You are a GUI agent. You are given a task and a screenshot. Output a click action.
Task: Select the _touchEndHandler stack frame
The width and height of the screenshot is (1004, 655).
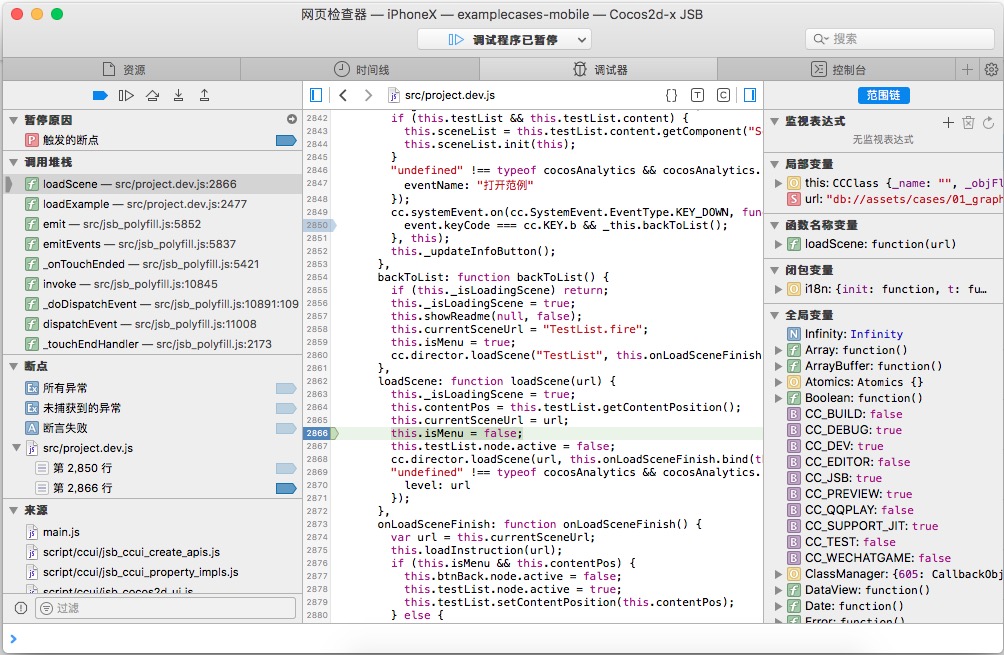[152, 344]
